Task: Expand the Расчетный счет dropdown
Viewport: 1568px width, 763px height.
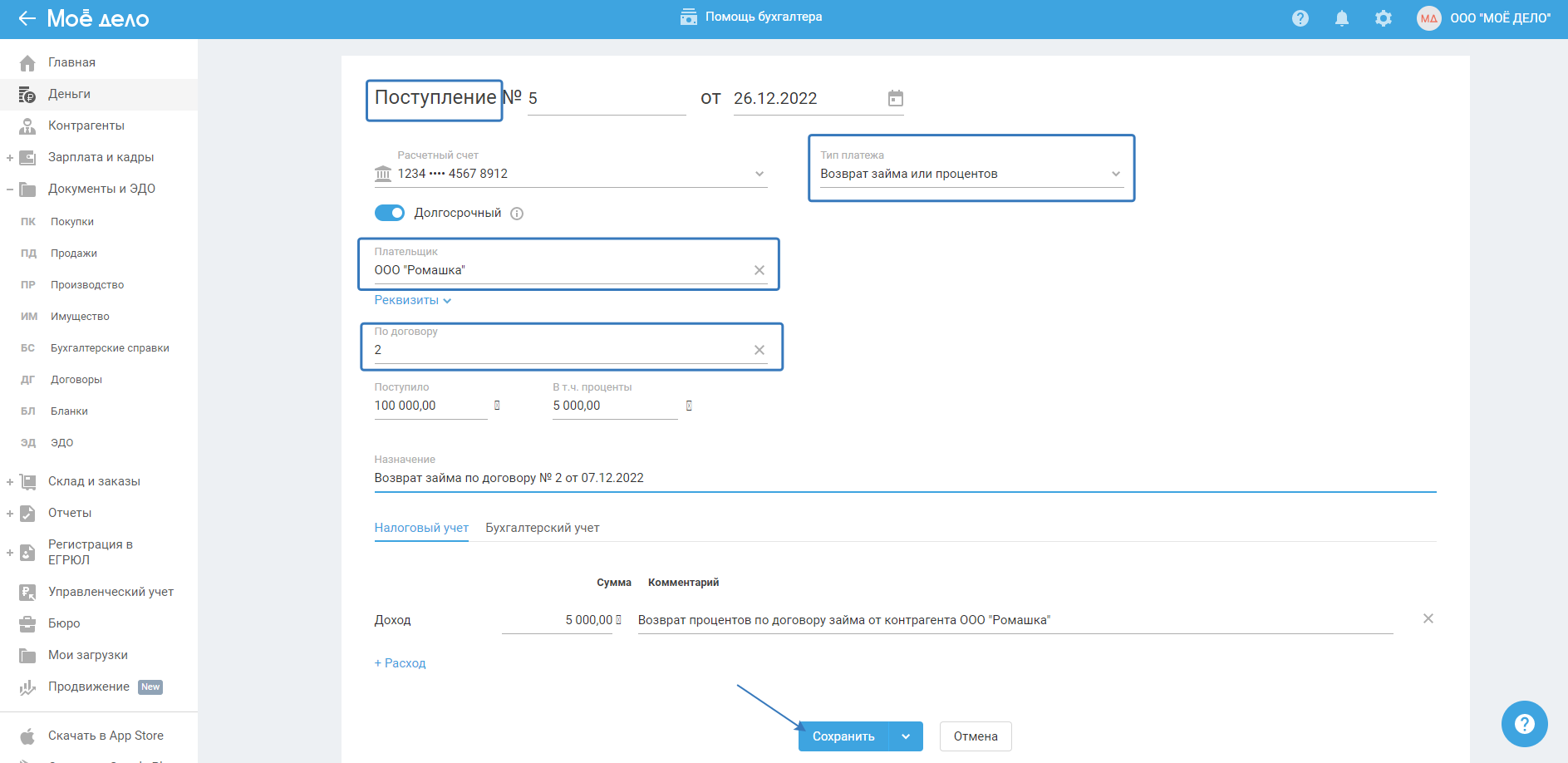Action: (x=759, y=174)
